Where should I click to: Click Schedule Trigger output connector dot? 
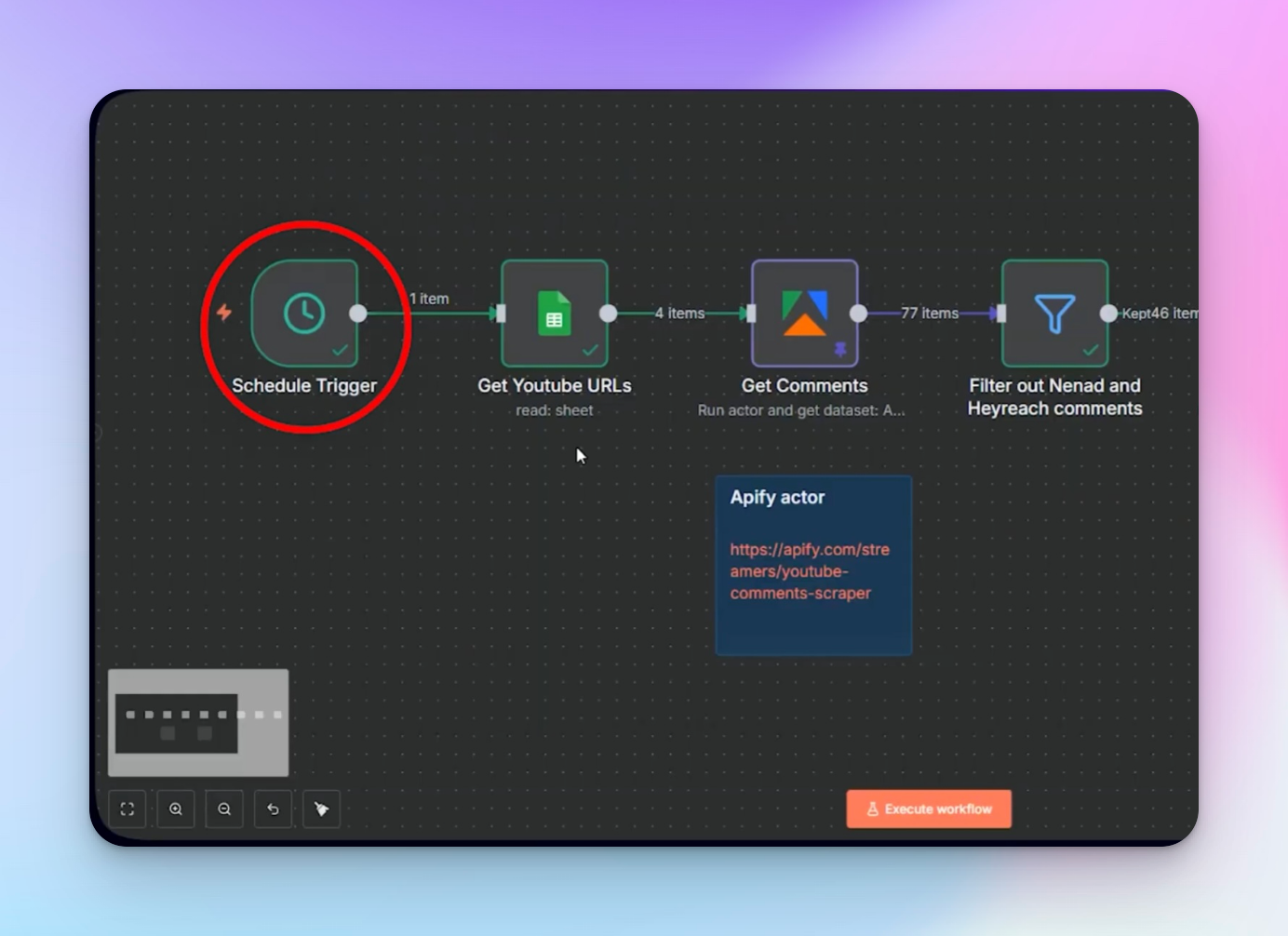358,314
